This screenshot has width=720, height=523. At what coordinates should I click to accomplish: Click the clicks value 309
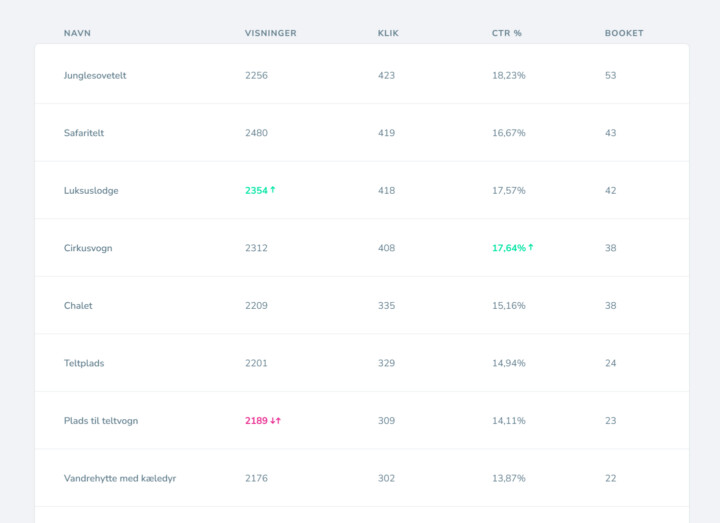tap(386, 421)
